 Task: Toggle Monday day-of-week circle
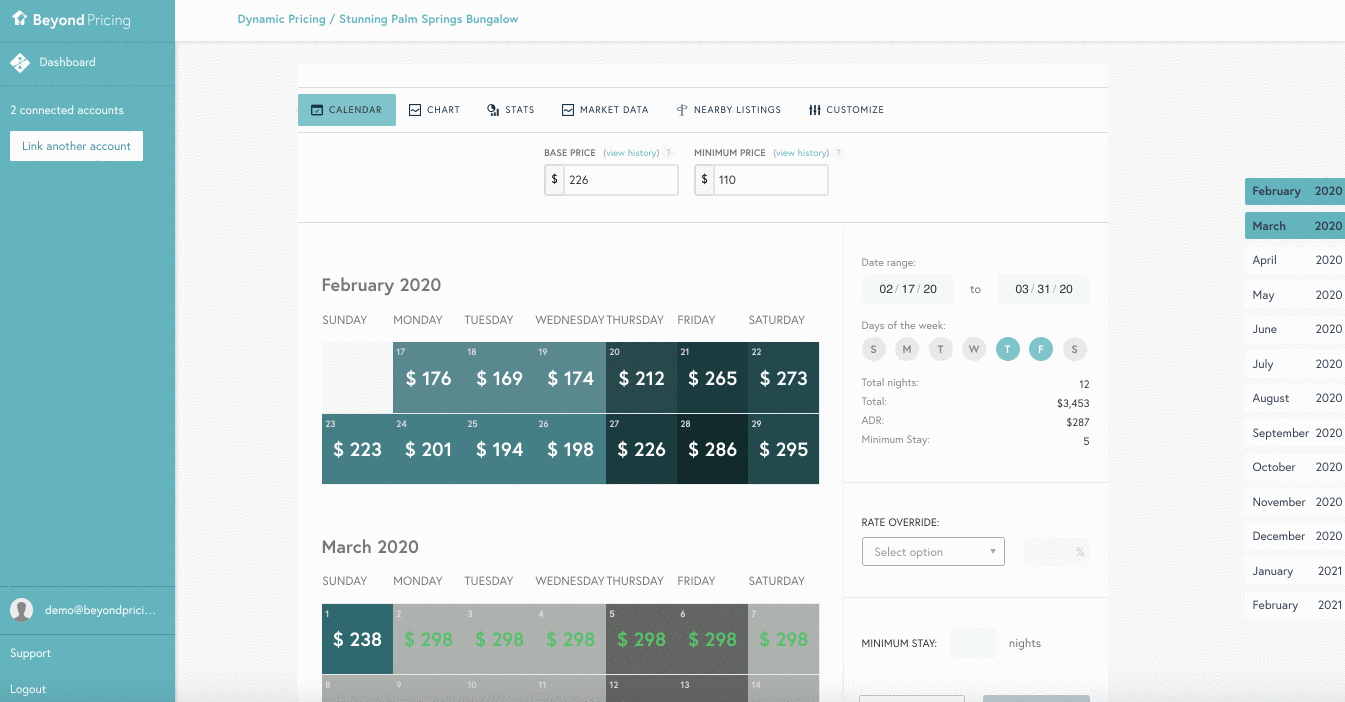pyautogui.click(x=907, y=349)
